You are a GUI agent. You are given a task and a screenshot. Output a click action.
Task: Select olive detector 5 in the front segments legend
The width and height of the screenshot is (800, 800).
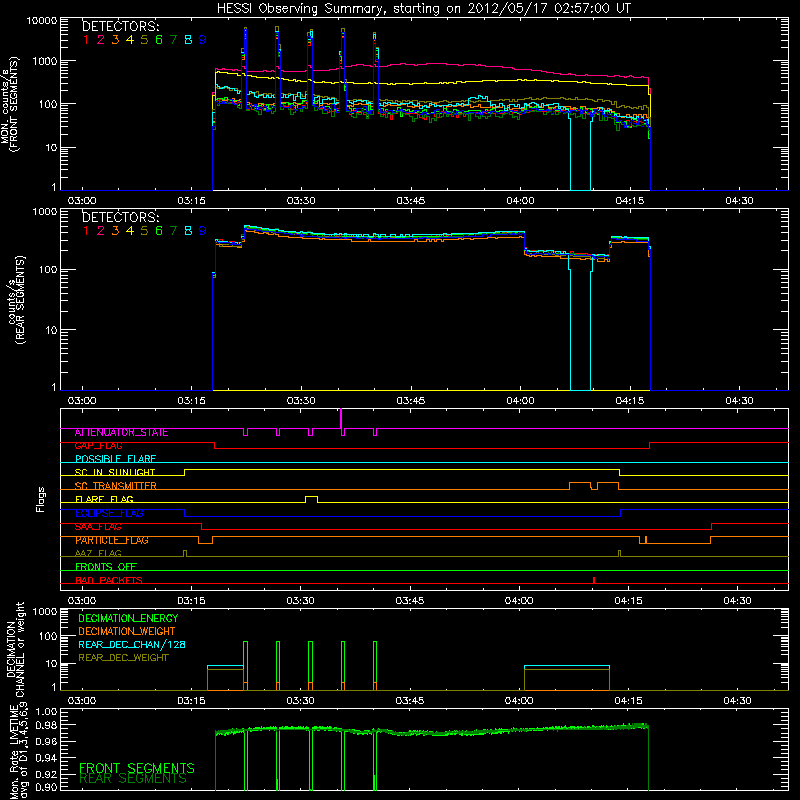pos(144,40)
